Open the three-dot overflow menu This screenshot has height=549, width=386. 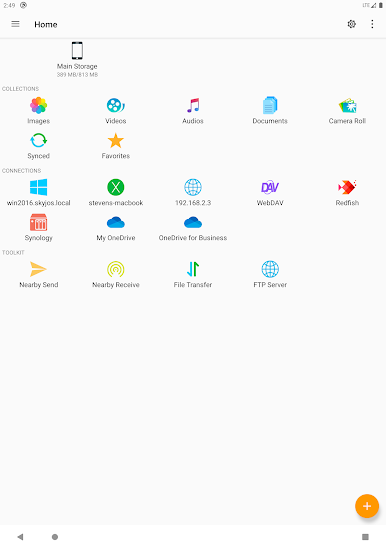pyautogui.click(x=372, y=24)
